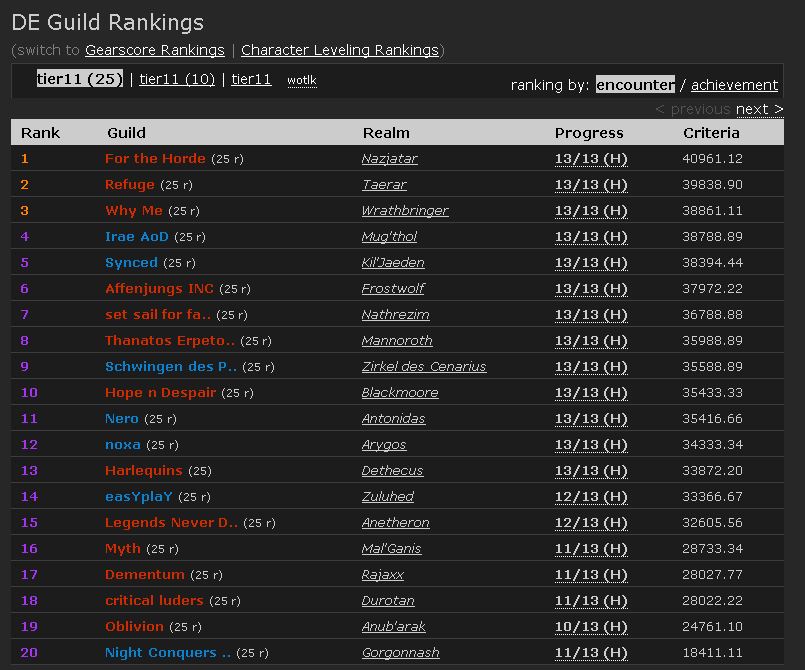Open the Anetheron realm link
Viewport: 805px width, 670px height.
395,523
